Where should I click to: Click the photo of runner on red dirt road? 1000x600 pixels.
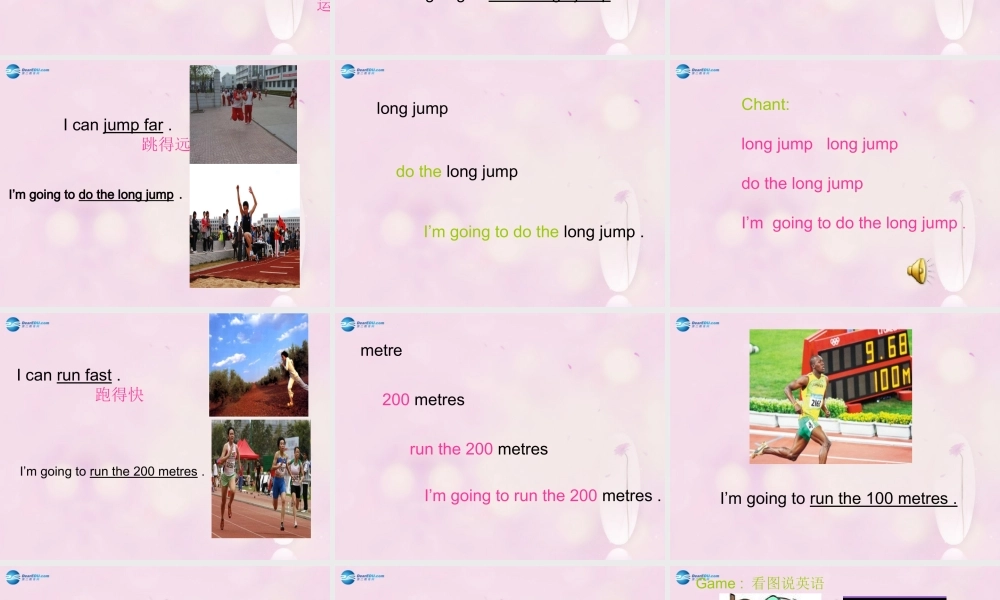[x=258, y=365]
